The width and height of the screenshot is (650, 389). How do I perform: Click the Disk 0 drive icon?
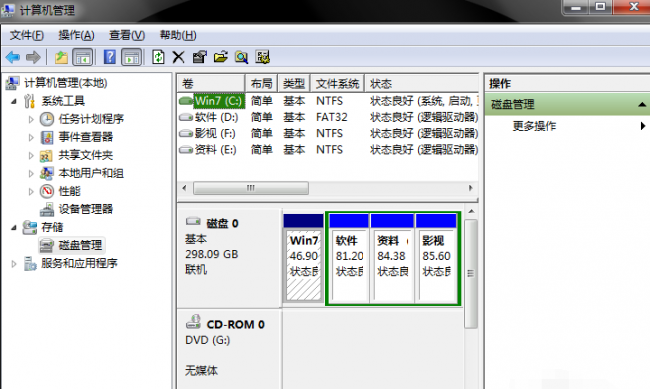tap(193, 221)
